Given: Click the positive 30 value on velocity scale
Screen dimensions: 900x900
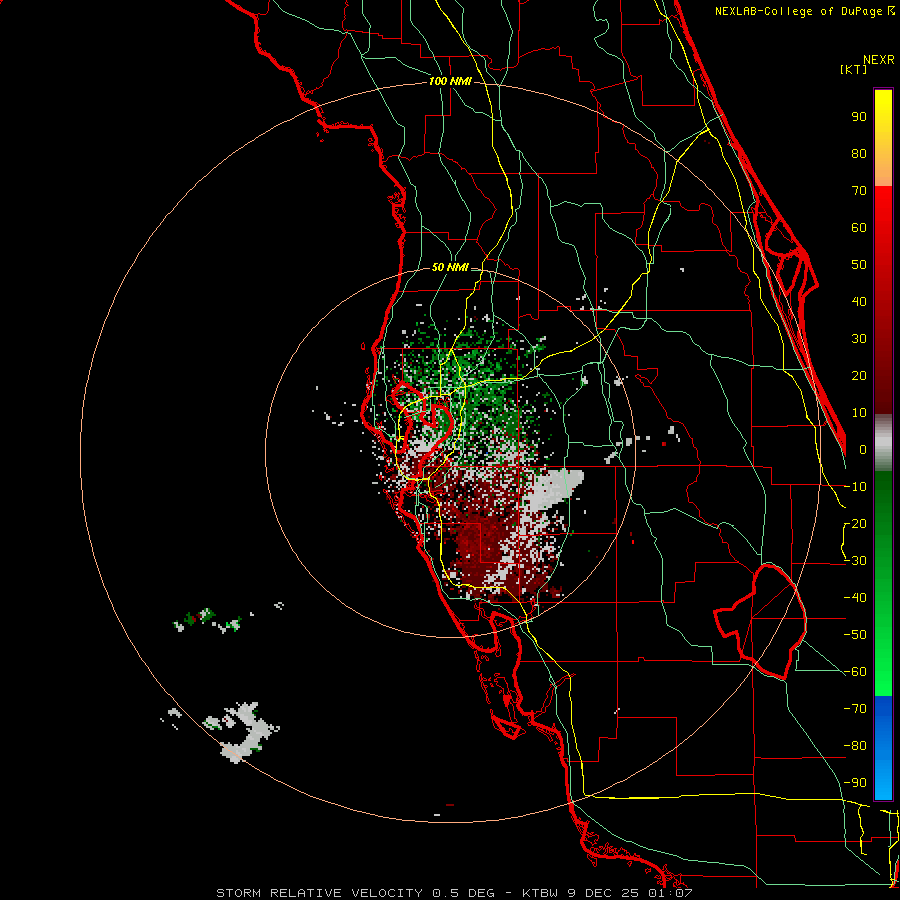Looking at the screenshot, I should coord(859,339).
